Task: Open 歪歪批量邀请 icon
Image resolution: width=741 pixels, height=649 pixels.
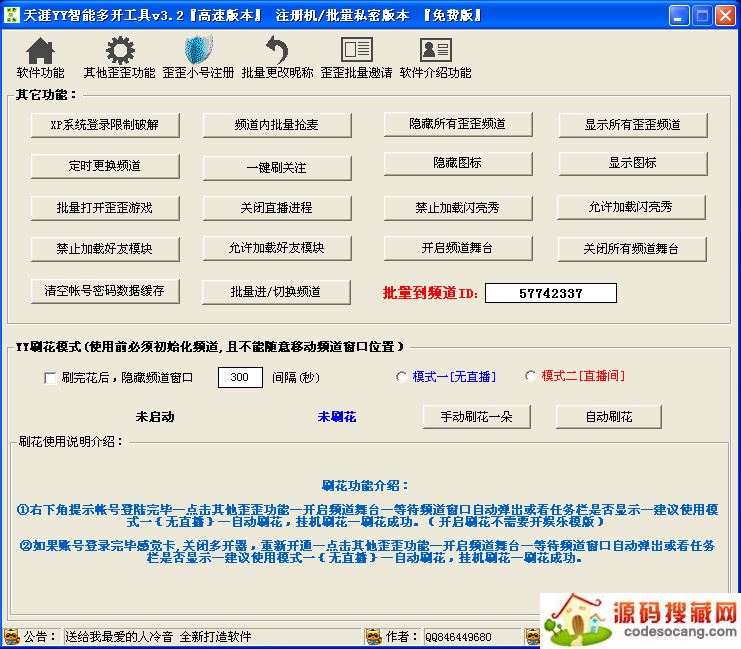Action: point(356,51)
